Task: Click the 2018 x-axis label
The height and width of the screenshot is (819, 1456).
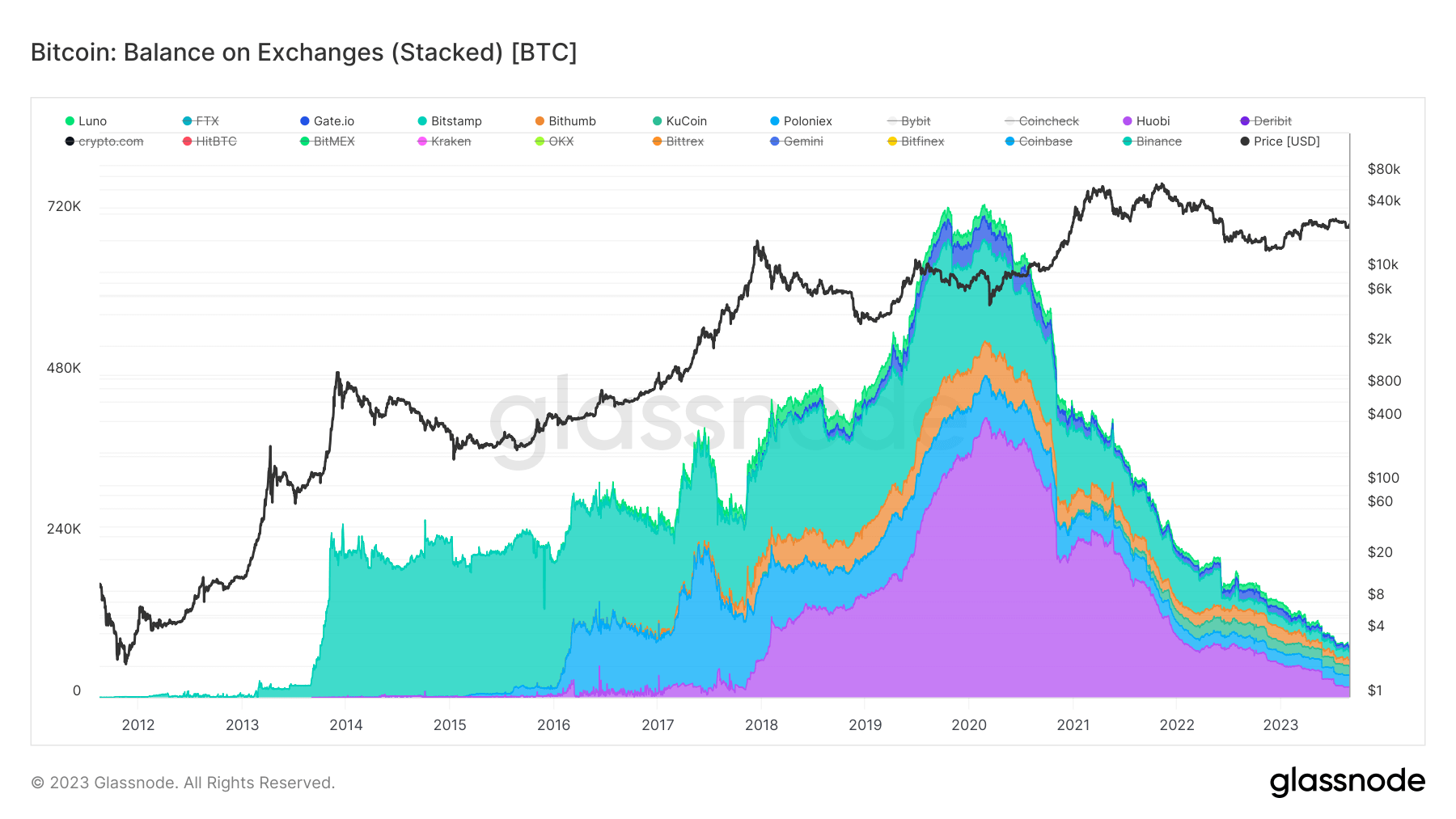Action: 761,725
